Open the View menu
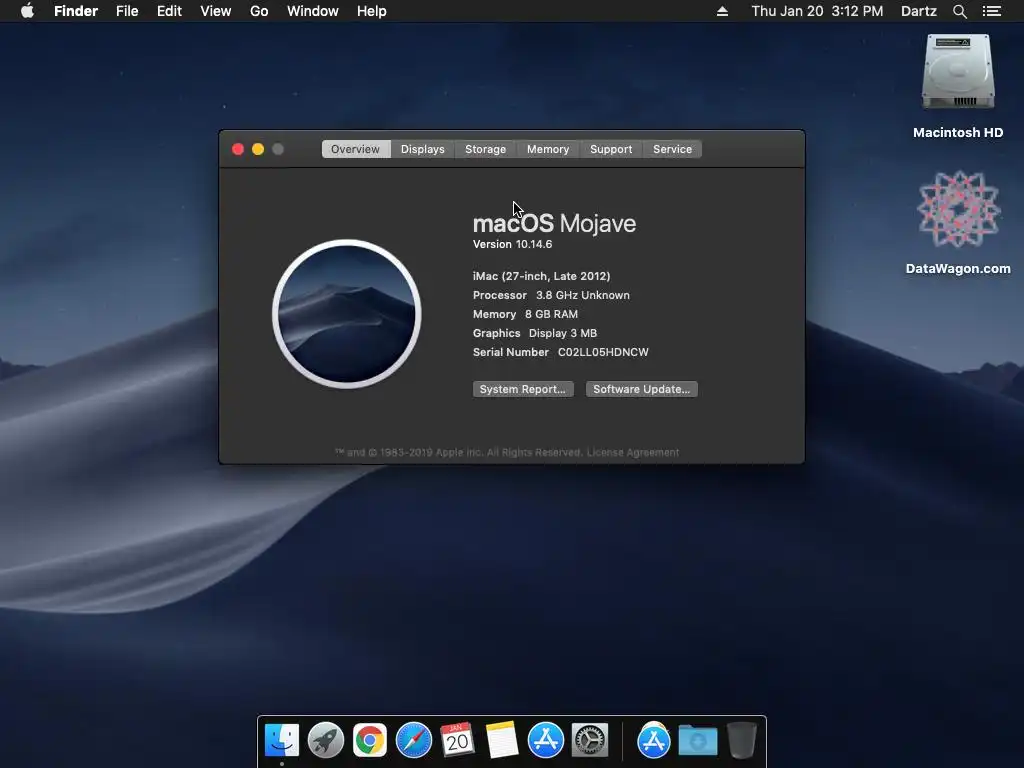 point(216,11)
